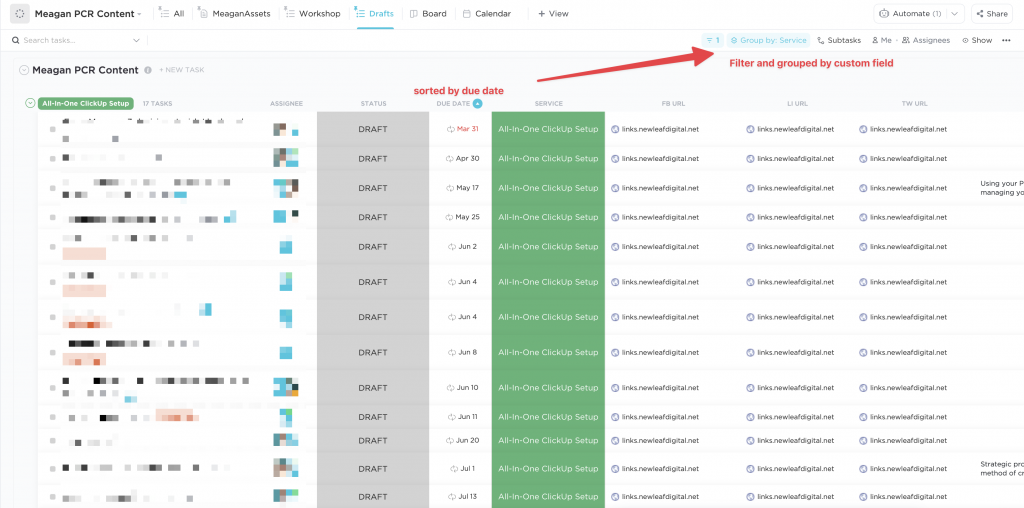Click + NEW TASK
Screen dimensions: 1024x508
pyautogui.click(x=182, y=70)
